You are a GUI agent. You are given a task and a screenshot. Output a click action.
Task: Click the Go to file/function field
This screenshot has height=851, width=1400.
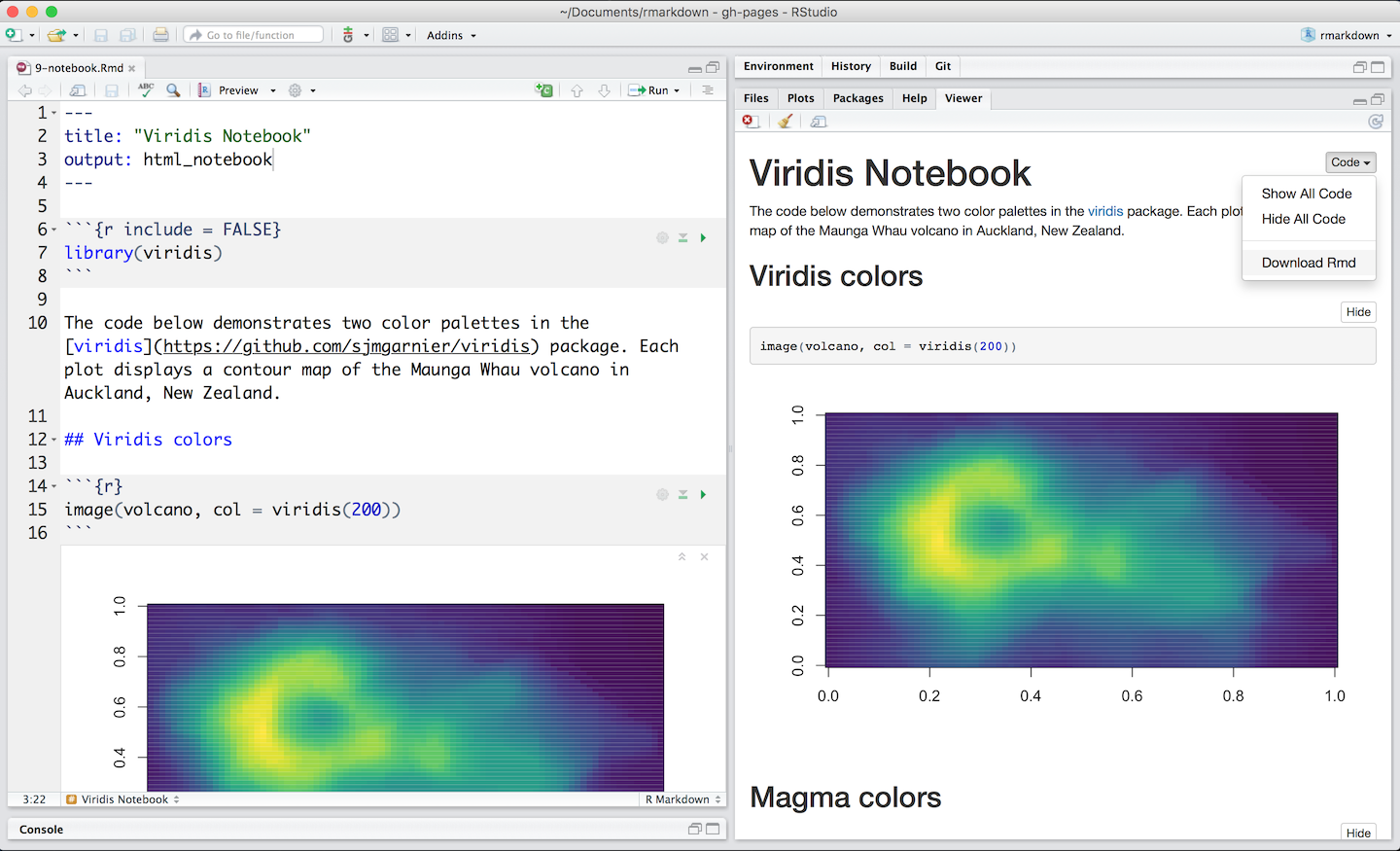coord(254,35)
